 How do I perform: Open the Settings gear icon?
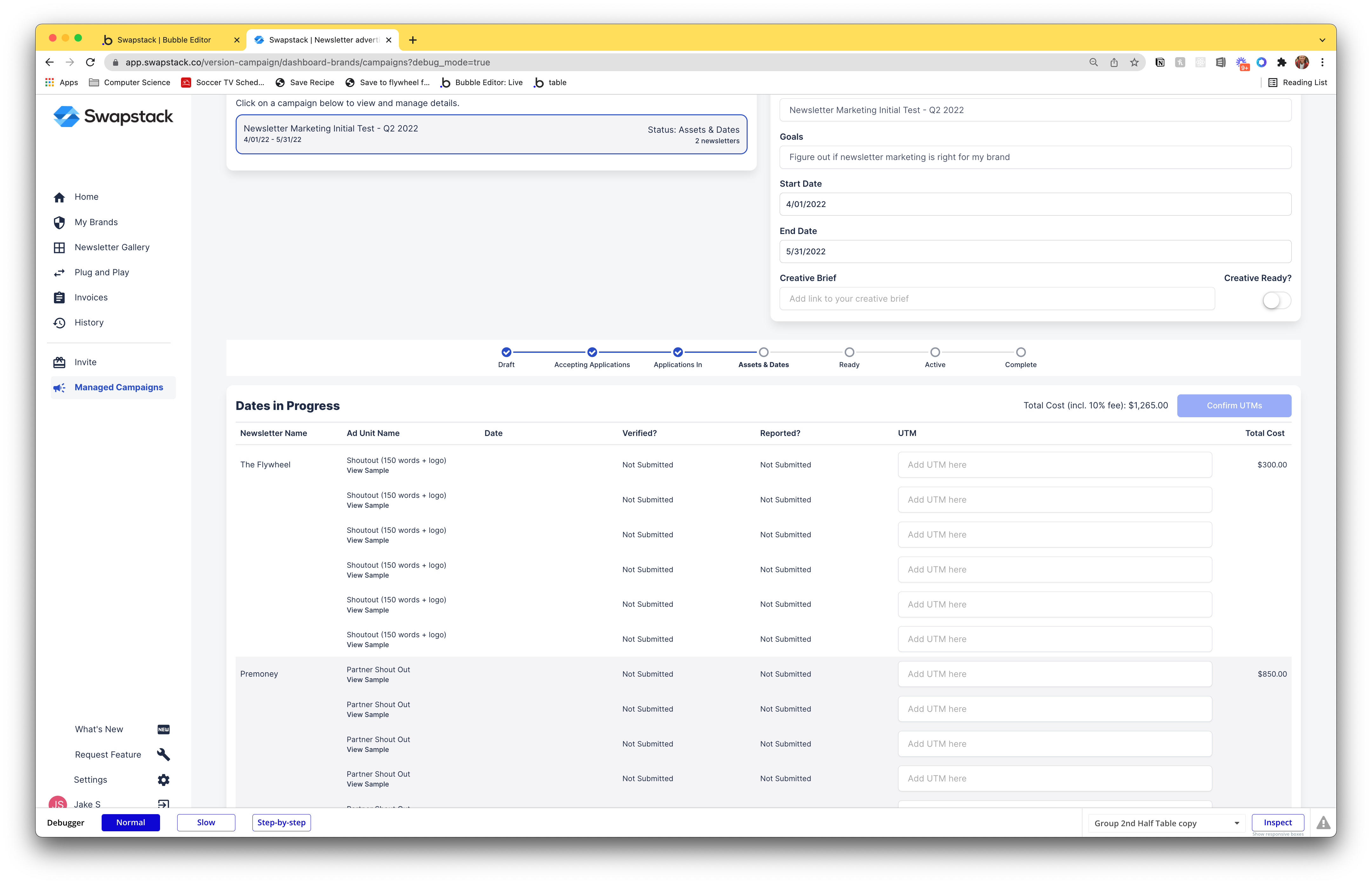point(164,780)
